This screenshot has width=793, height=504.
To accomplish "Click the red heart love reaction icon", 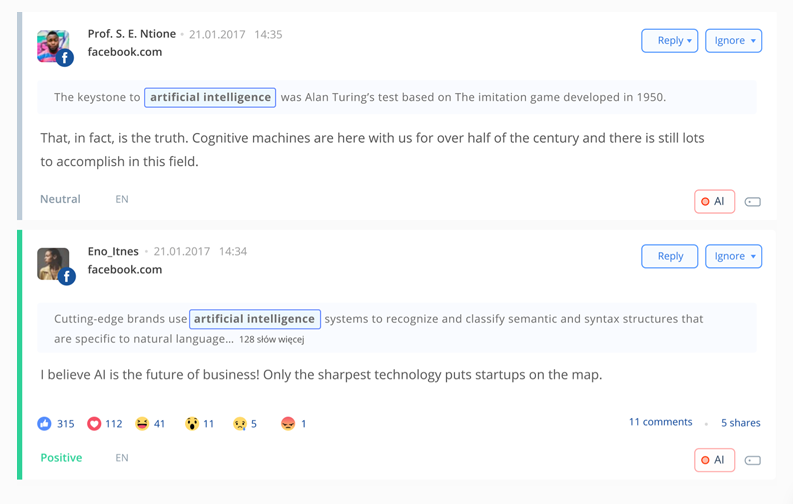I will pyautogui.click(x=94, y=423).
